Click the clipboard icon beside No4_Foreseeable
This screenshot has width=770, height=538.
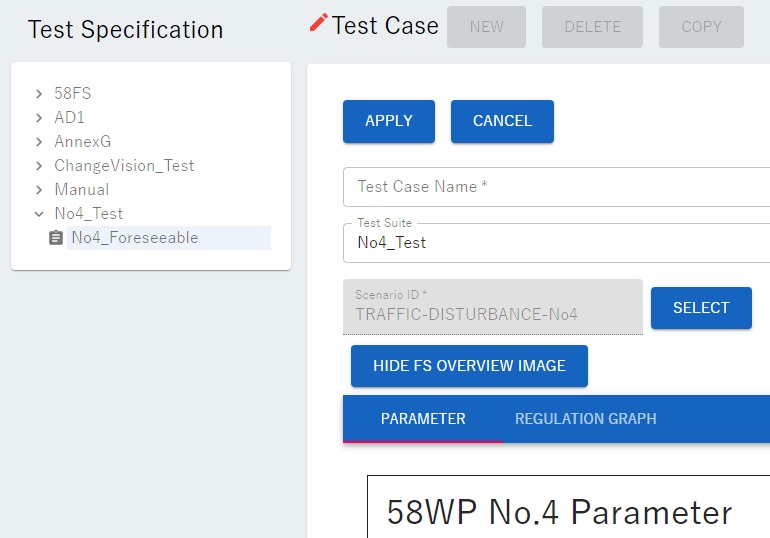[56, 238]
